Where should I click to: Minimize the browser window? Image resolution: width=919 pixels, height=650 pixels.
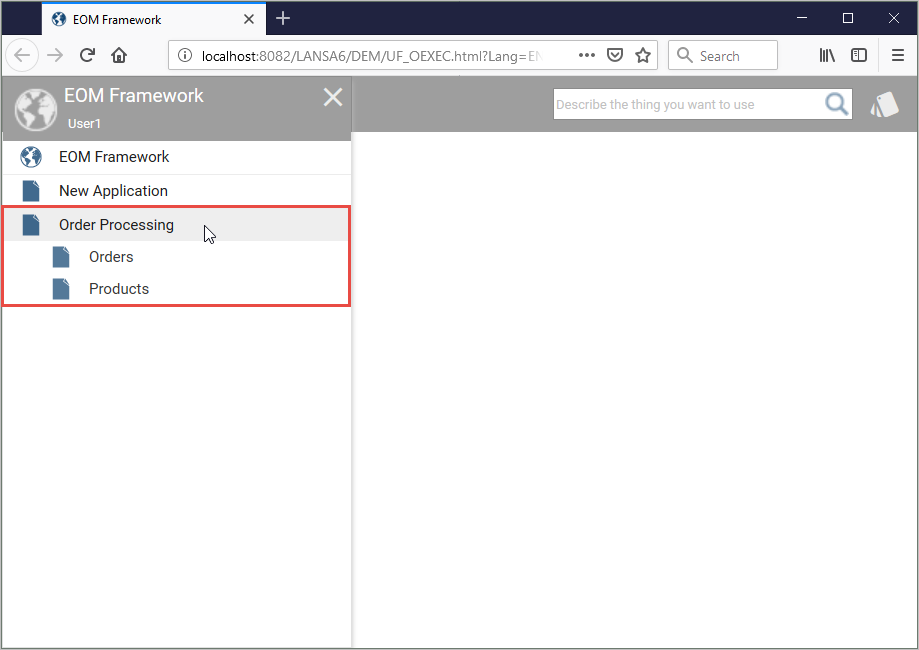click(x=802, y=18)
